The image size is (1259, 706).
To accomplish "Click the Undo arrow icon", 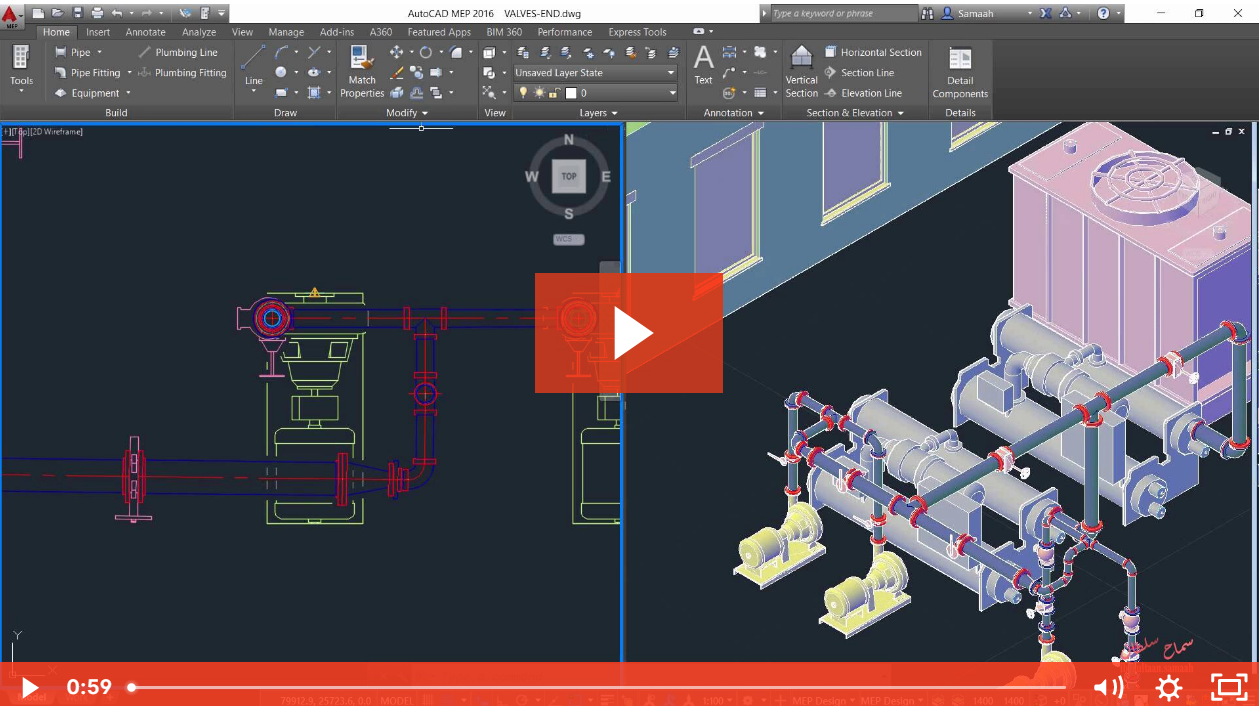I will tap(117, 13).
